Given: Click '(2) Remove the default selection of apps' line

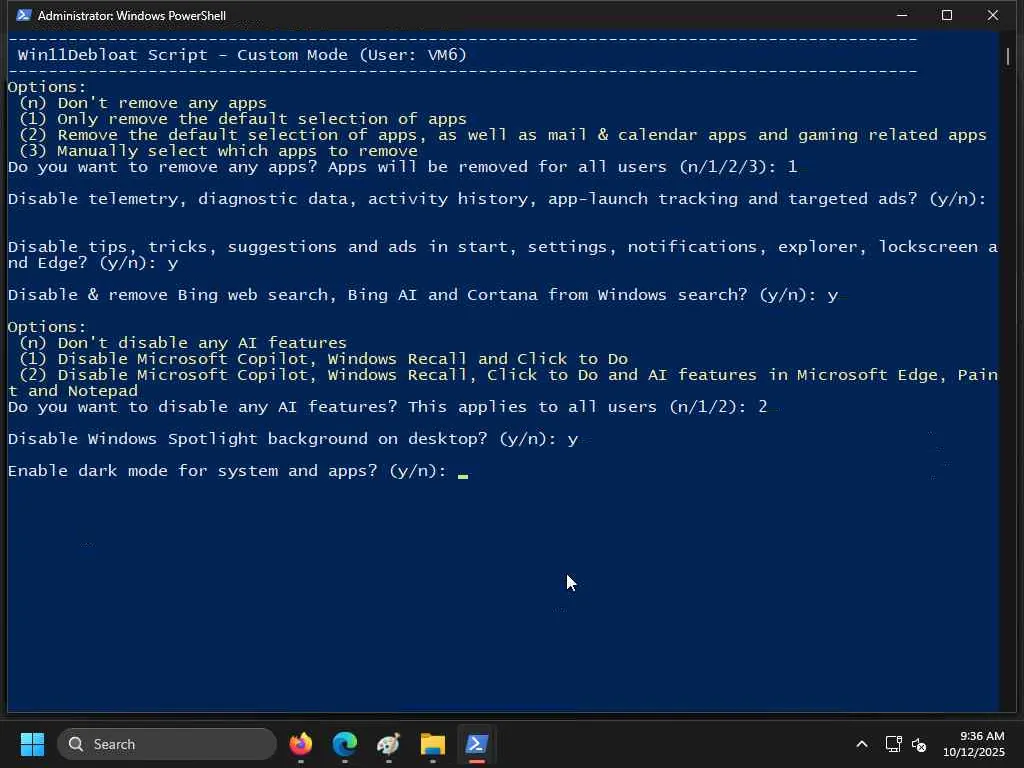Looking at the screenshot, I should [503, 135].
